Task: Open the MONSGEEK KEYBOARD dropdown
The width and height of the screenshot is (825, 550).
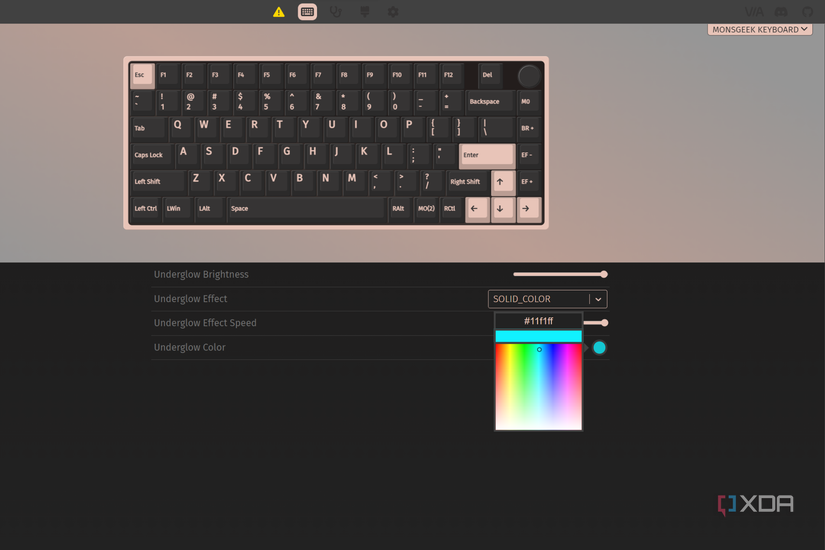Action: 760,29
